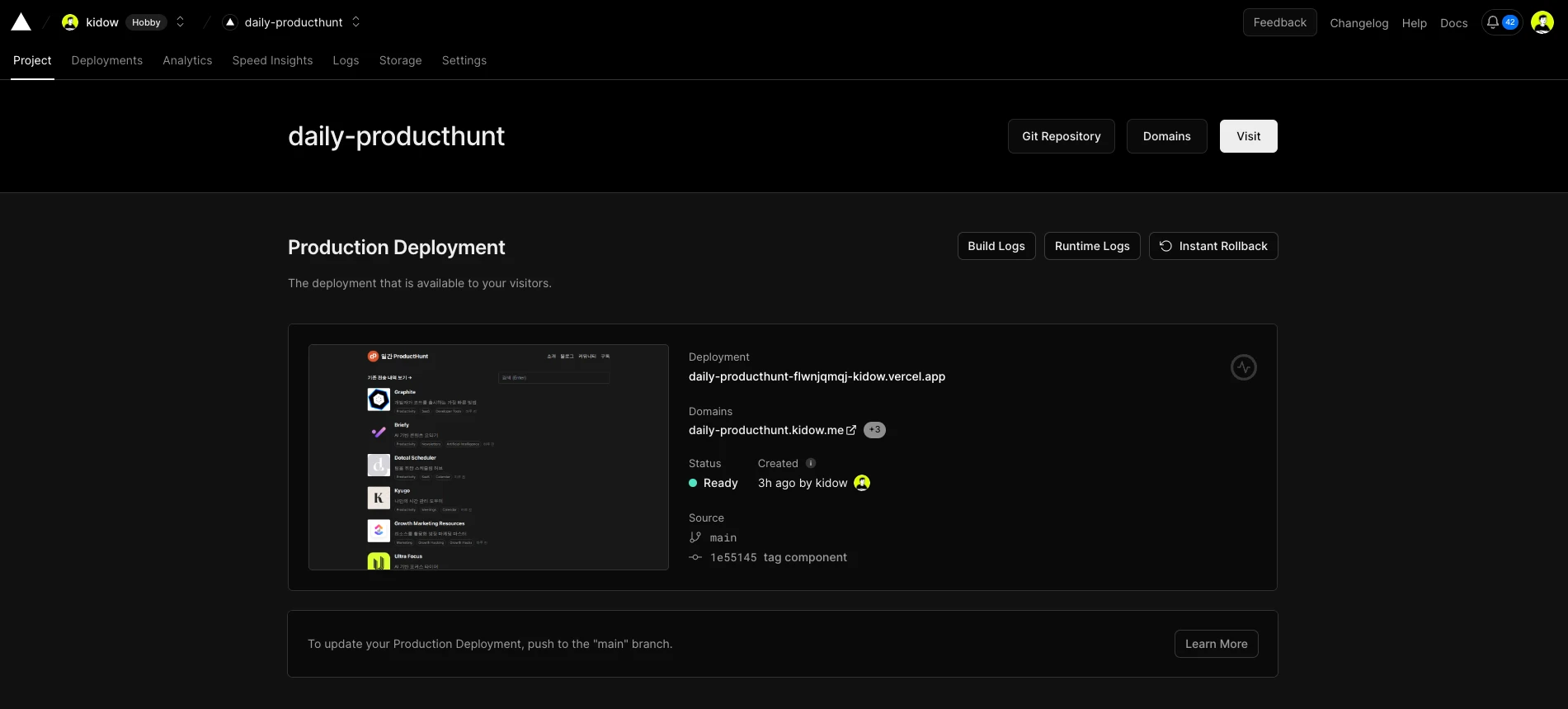Screen dimensions: 1568x709
Task: Open Runtime Logs
Action: tap(1092, 246)
